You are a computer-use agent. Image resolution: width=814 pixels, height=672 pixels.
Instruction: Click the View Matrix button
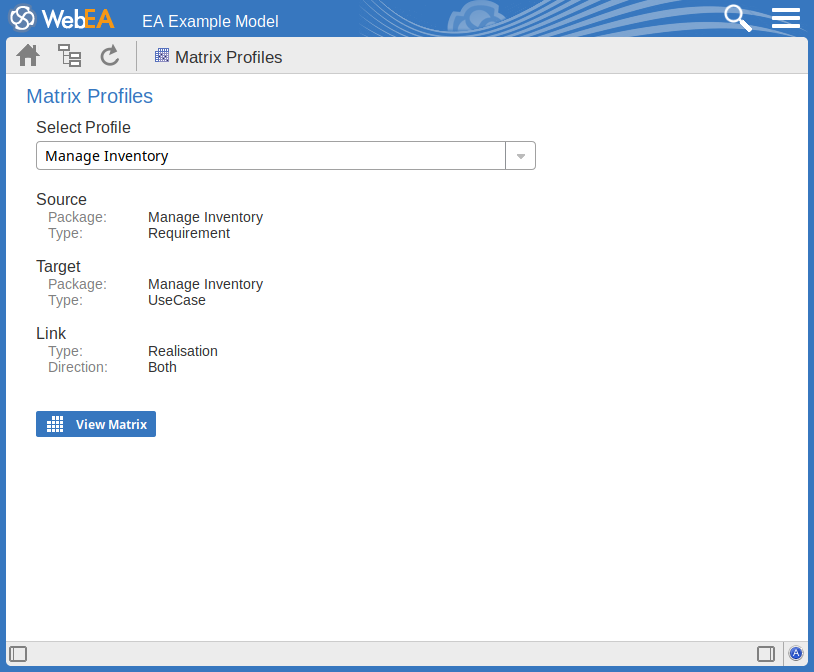click(96, 424)
